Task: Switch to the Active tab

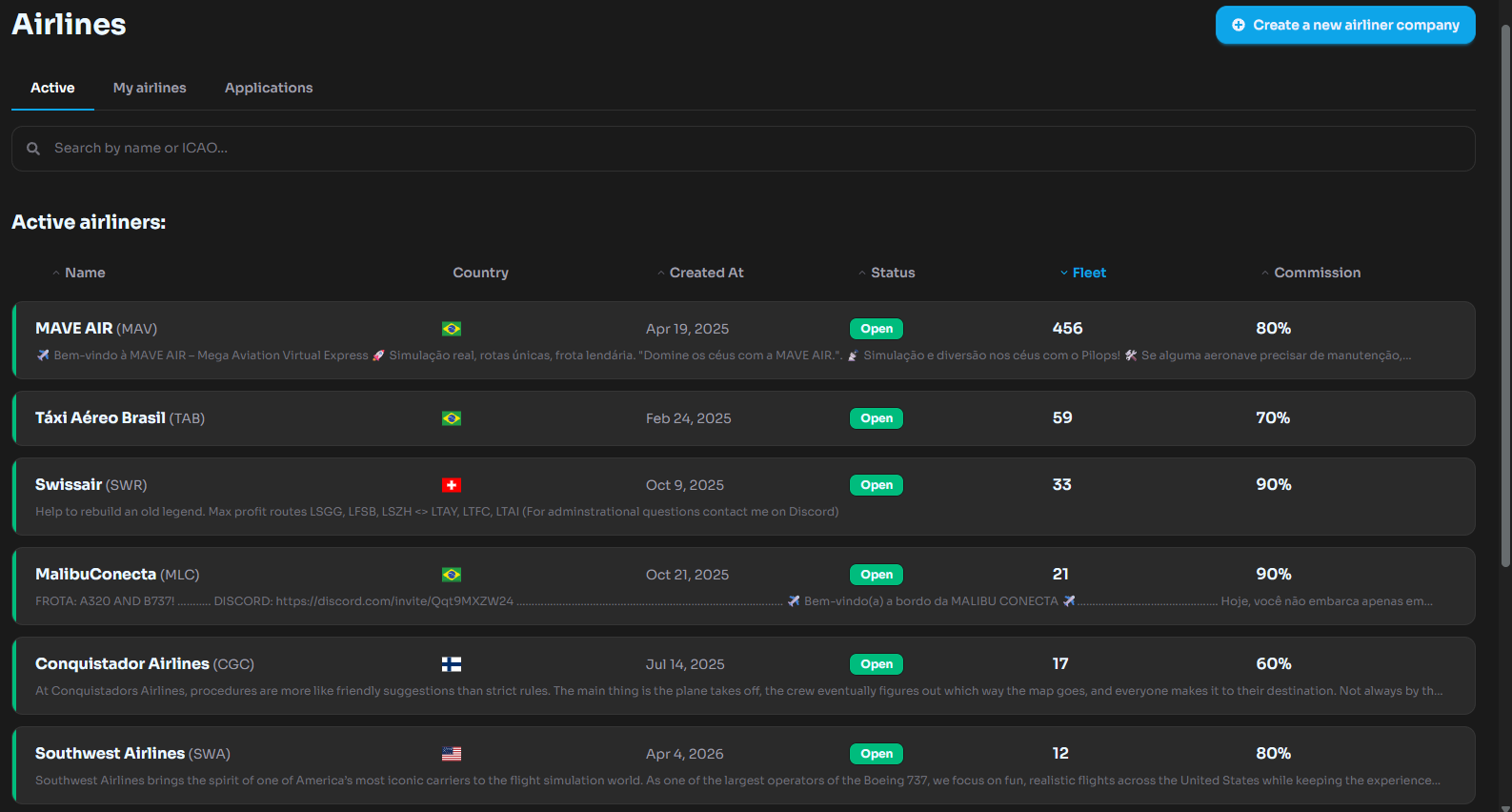Action: 52,88
